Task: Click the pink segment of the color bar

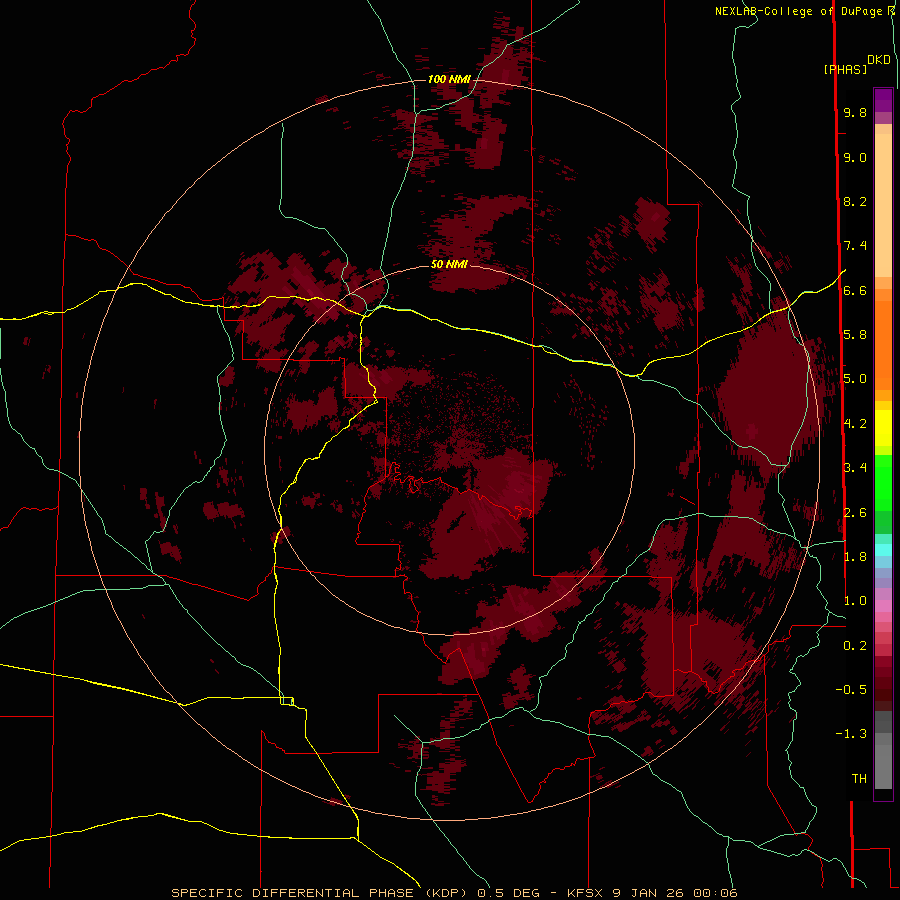Action: [883, 606]
